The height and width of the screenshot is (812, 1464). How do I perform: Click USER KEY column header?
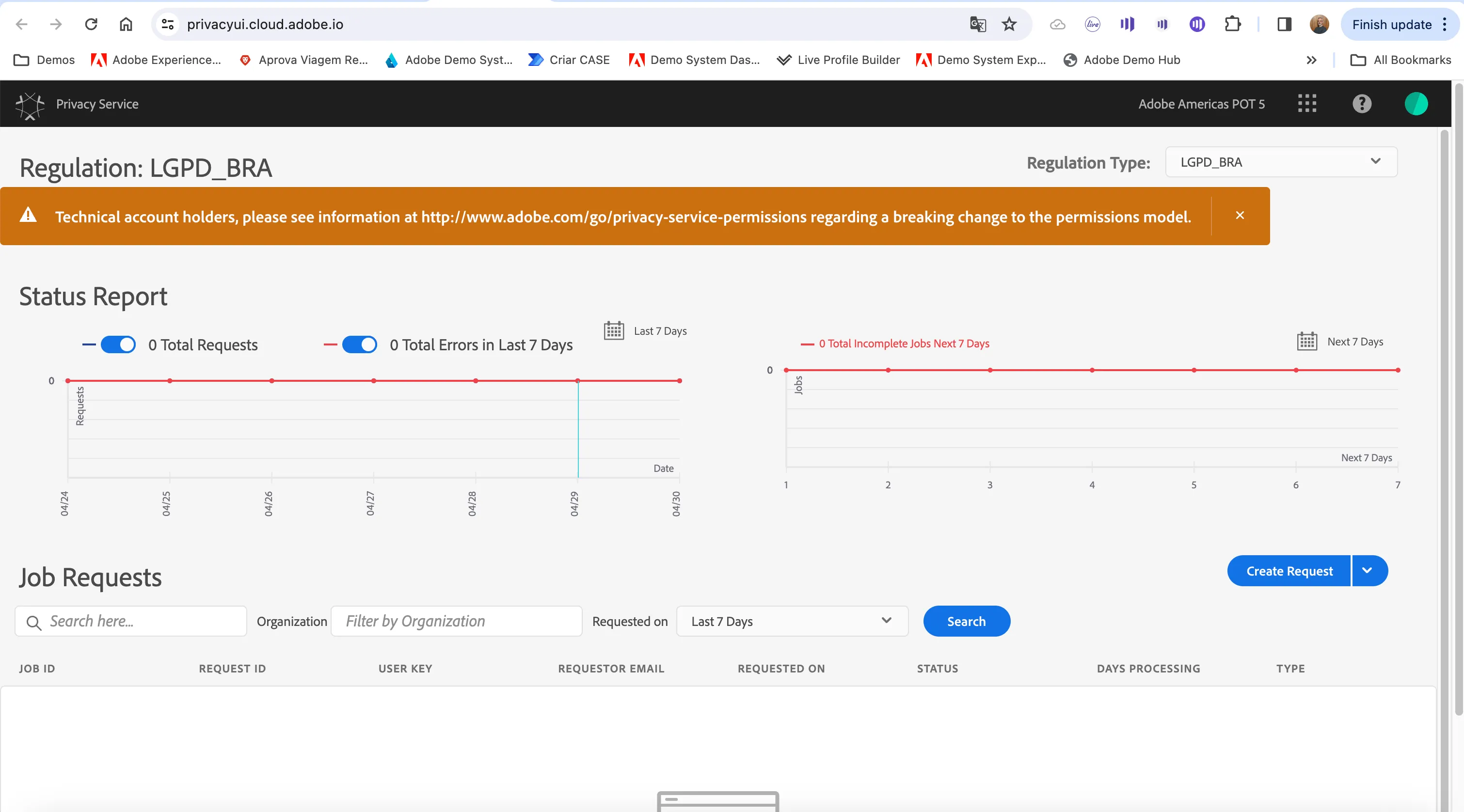[405, 668]
